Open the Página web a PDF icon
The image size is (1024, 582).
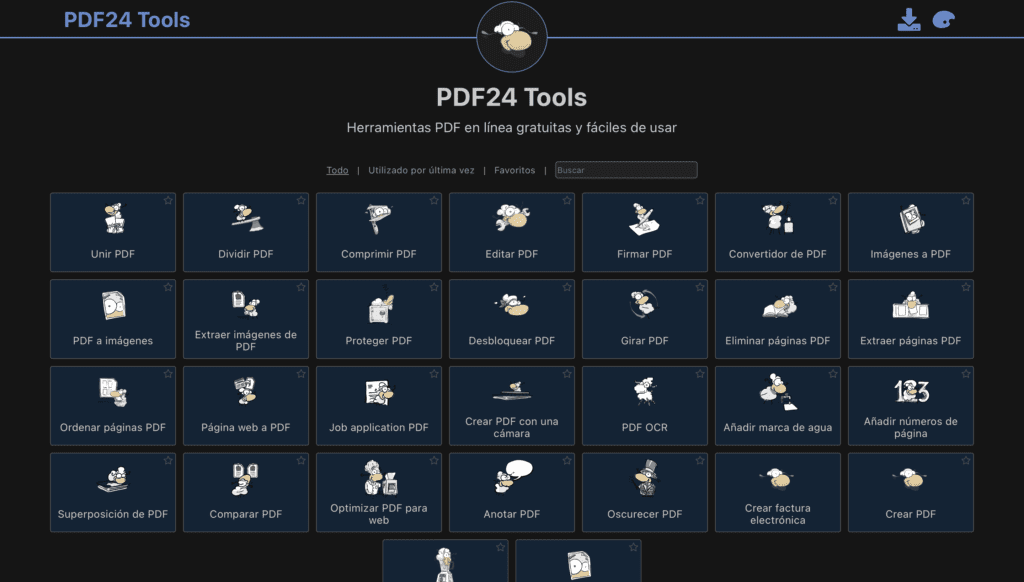pyautogui.click(x=246, y=391)
